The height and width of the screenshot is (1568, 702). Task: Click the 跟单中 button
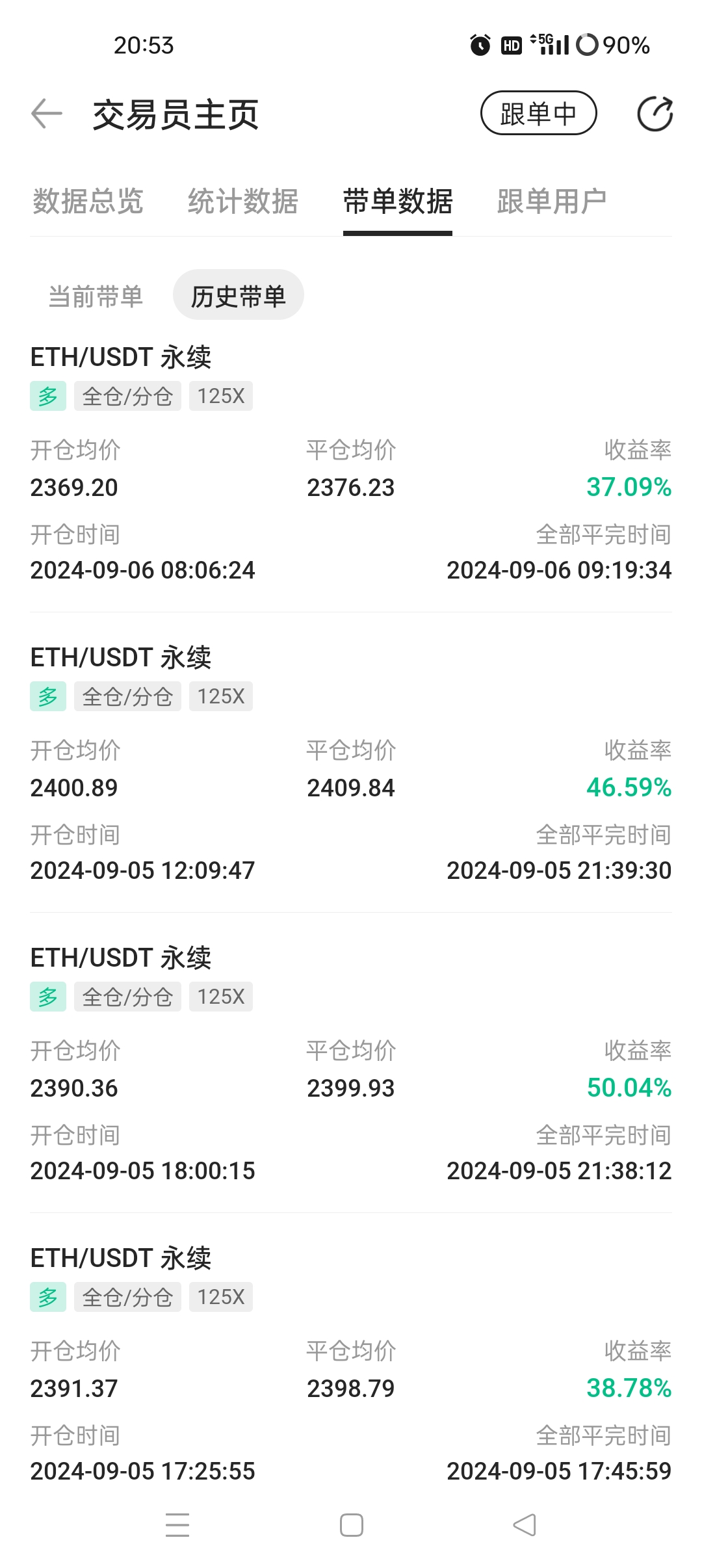coord(538,113)
